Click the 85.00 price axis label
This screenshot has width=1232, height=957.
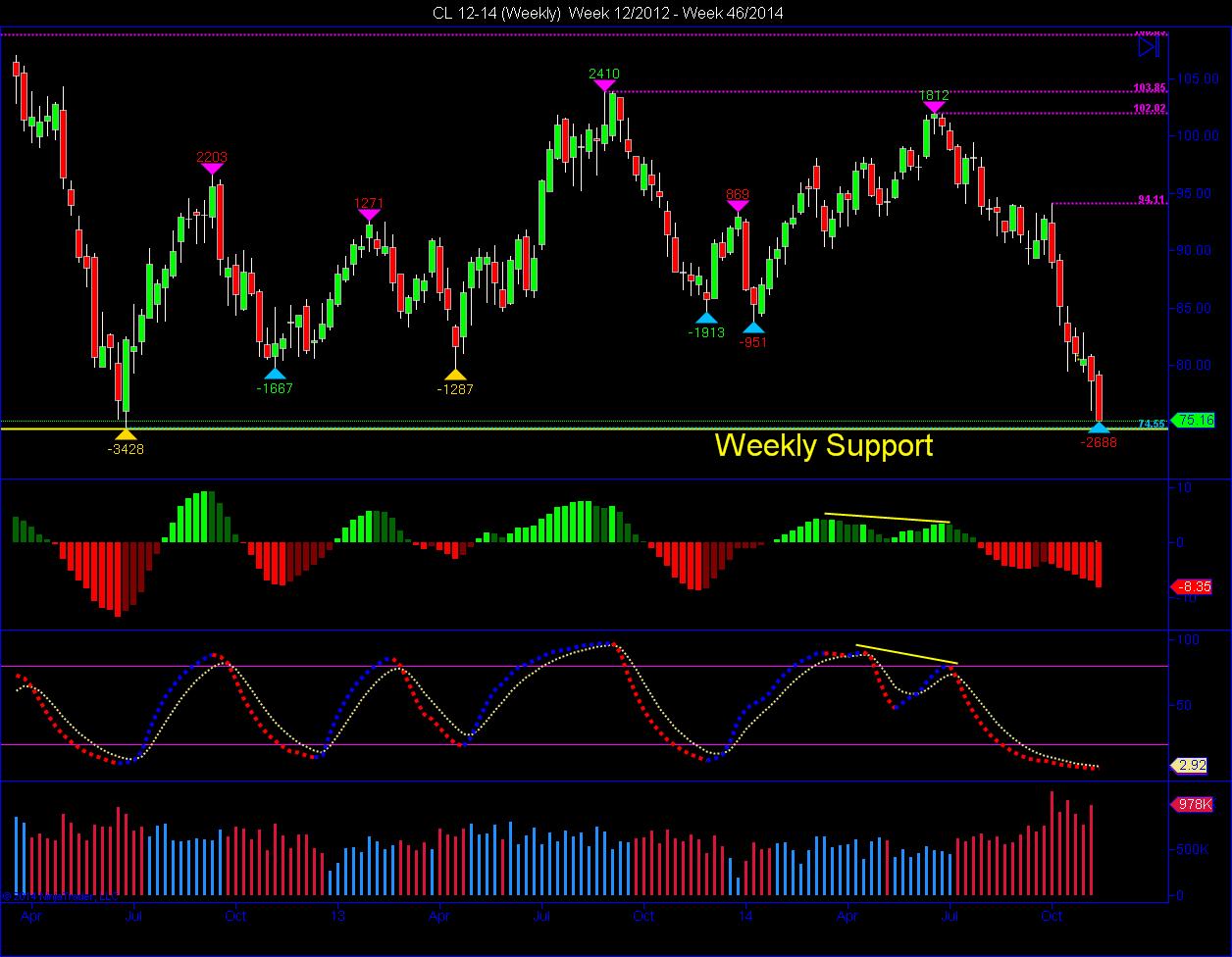click(x=1196, y=308)
